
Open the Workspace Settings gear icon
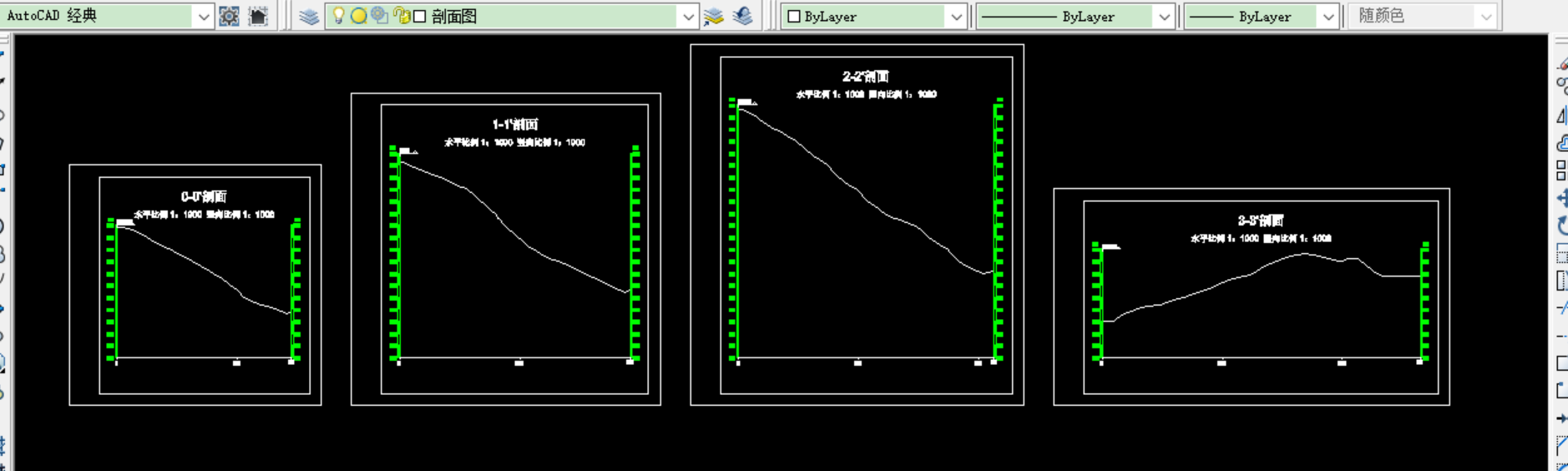(229, 16)
